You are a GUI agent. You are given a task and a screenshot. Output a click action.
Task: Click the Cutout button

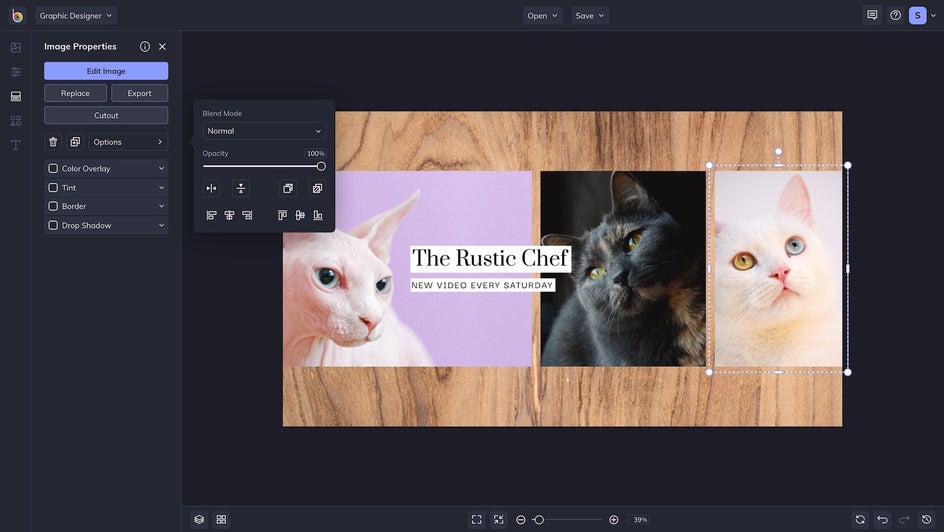[106, 116]
